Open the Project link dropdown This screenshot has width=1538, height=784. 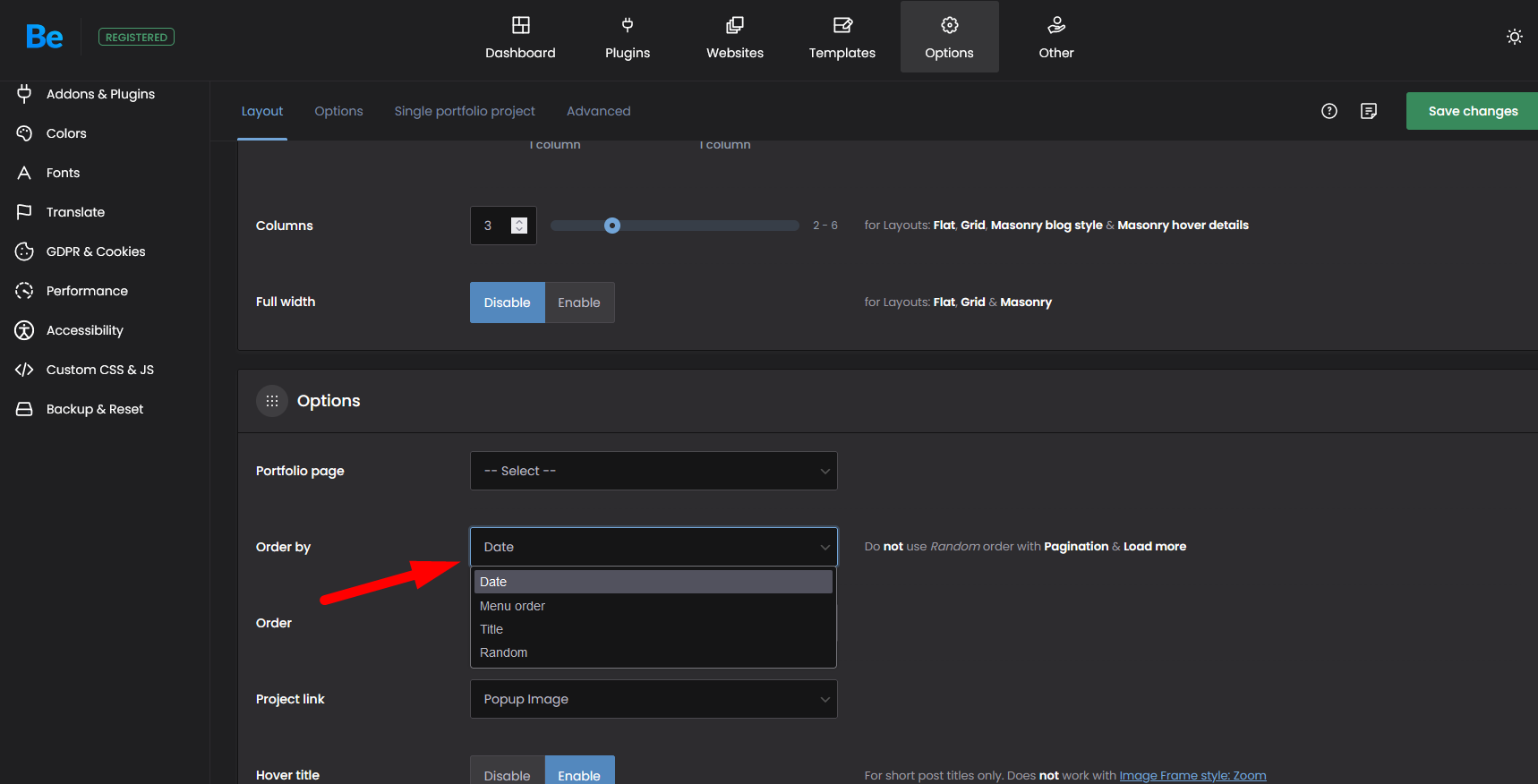tap(654, 699)
